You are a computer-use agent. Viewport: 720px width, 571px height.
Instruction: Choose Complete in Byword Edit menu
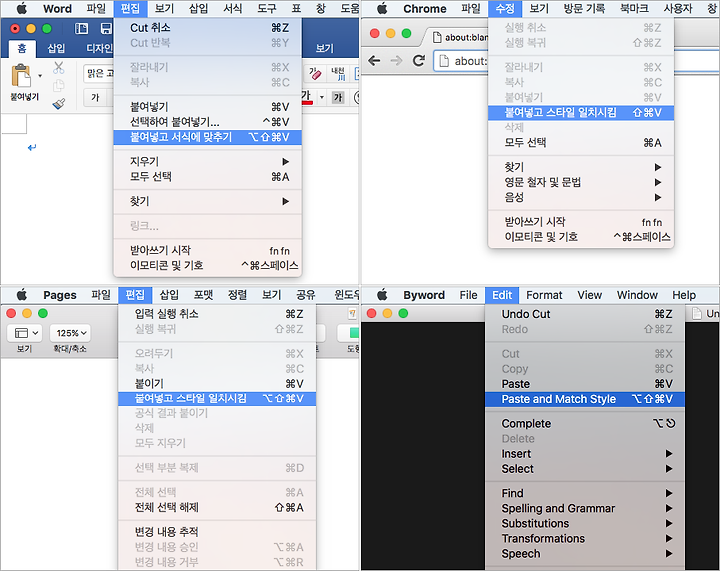[x=585, y=423]
